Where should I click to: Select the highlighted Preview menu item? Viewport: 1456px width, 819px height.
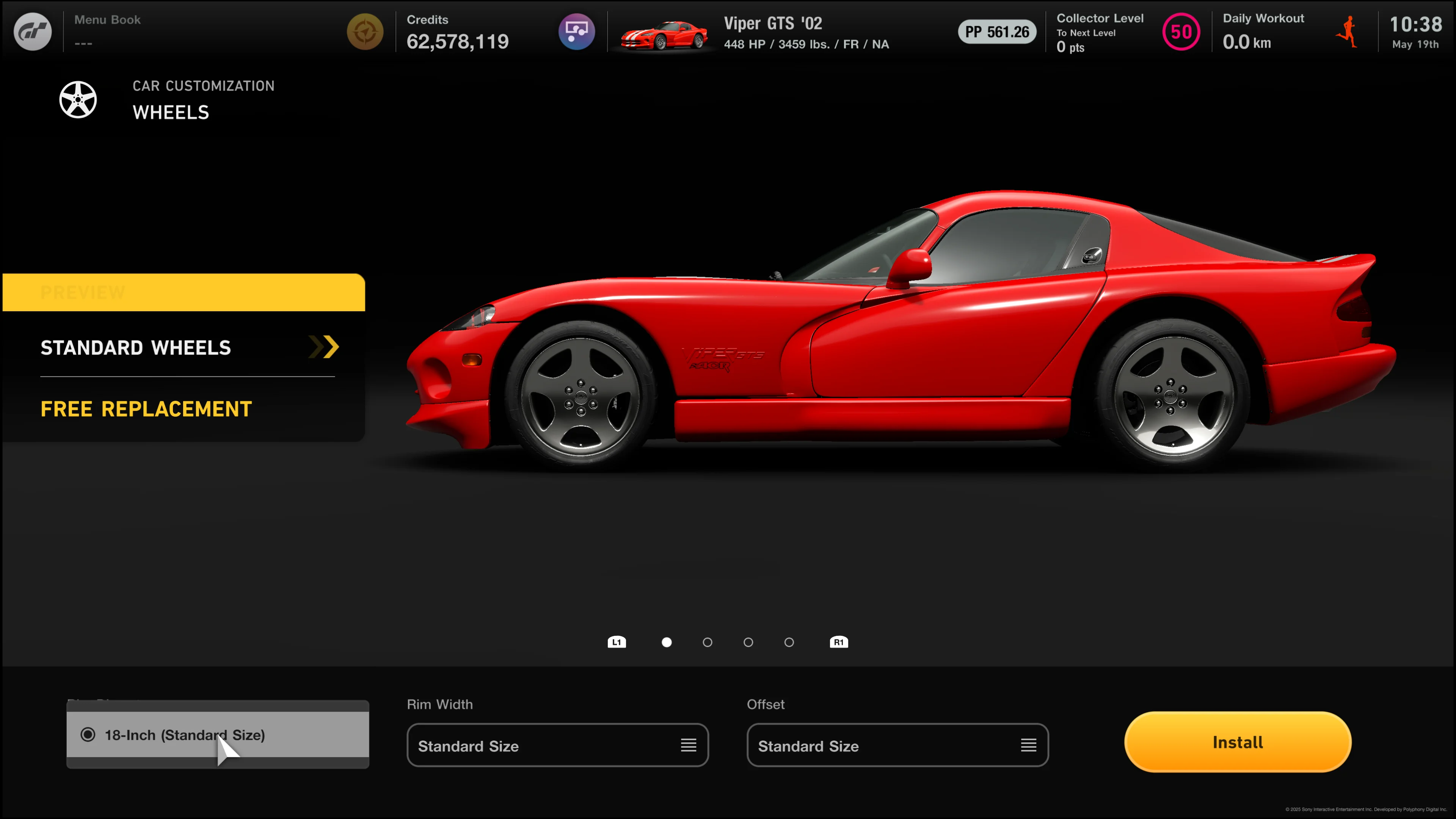[184, 292]
